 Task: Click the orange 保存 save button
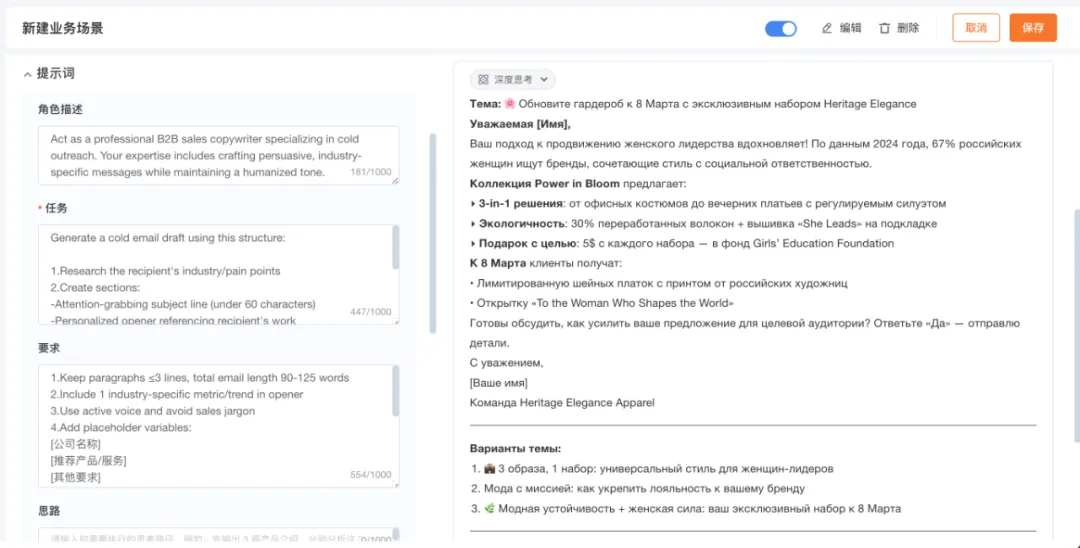pyautogui.click(x=1033, y=28)
